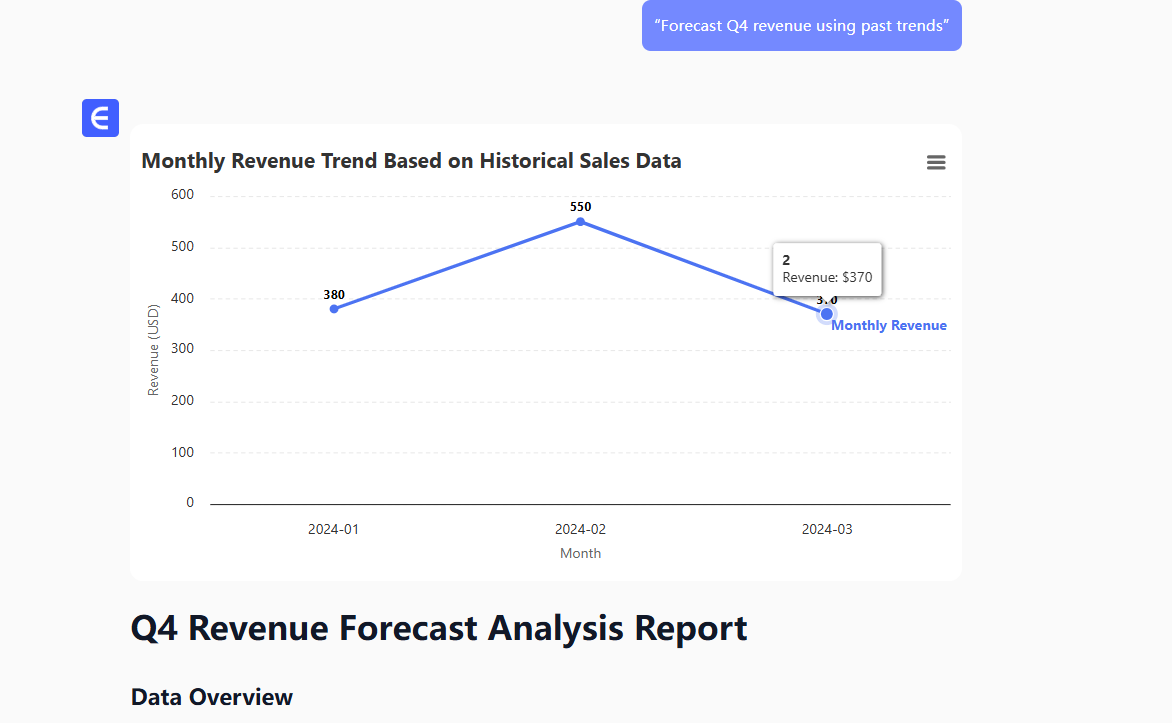Click the 600 y-axis tick label
1172x723 pixels.
point(182,194)
